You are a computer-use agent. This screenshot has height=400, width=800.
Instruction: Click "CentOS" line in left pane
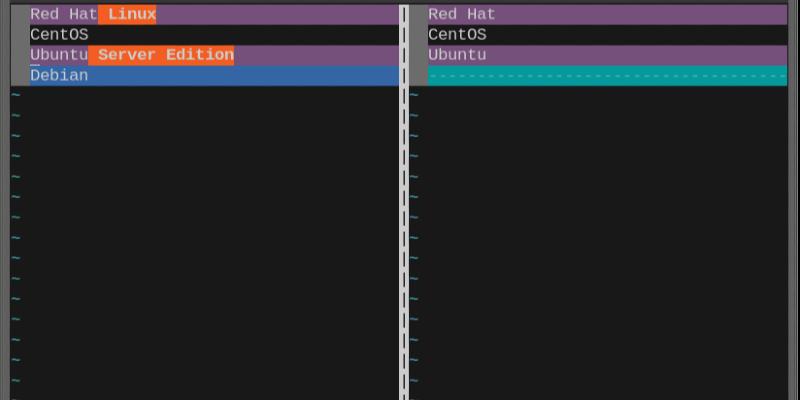pyautogui.click(x=214, y=35)
